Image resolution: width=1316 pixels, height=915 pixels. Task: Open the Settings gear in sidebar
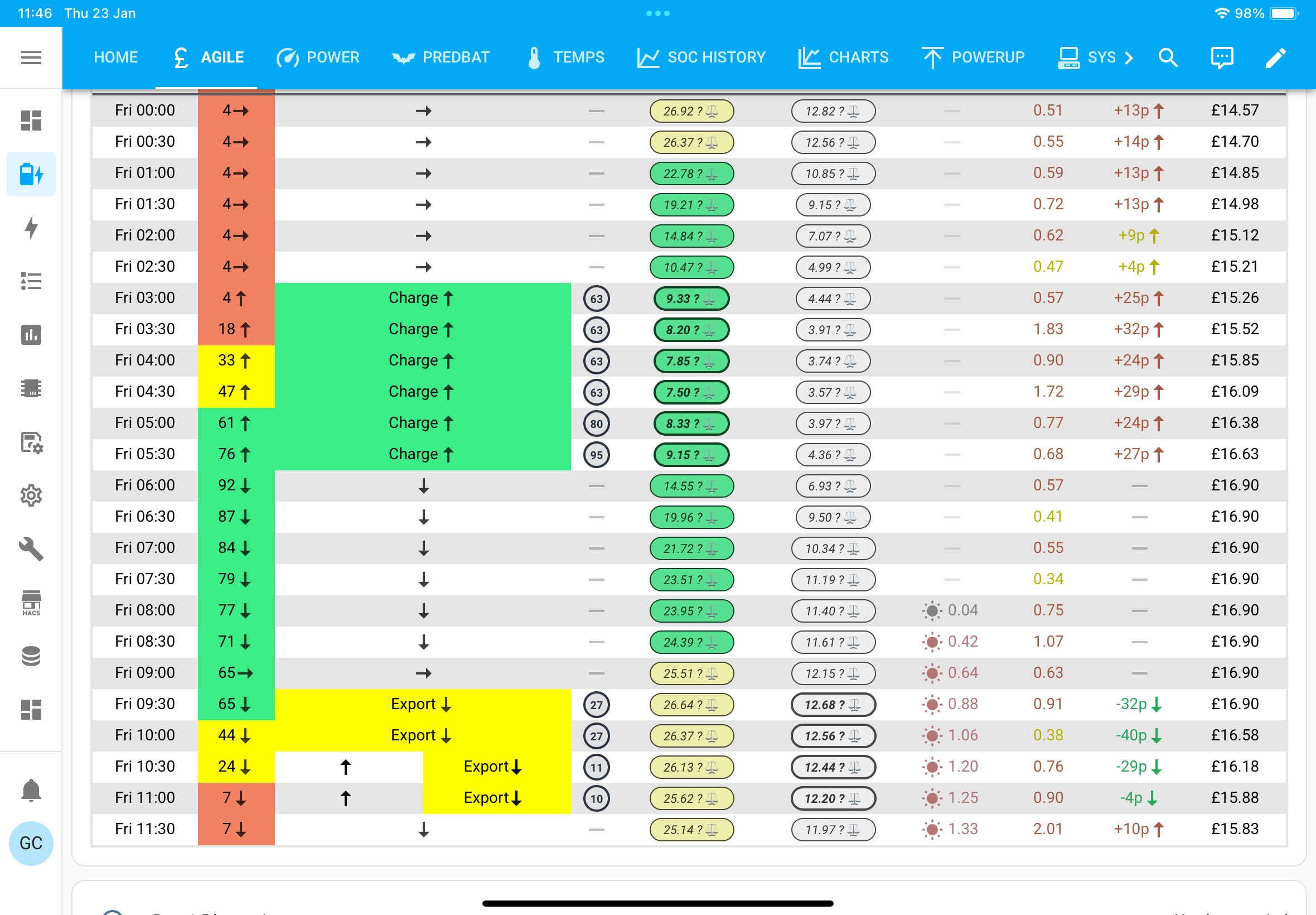point(31,495)
